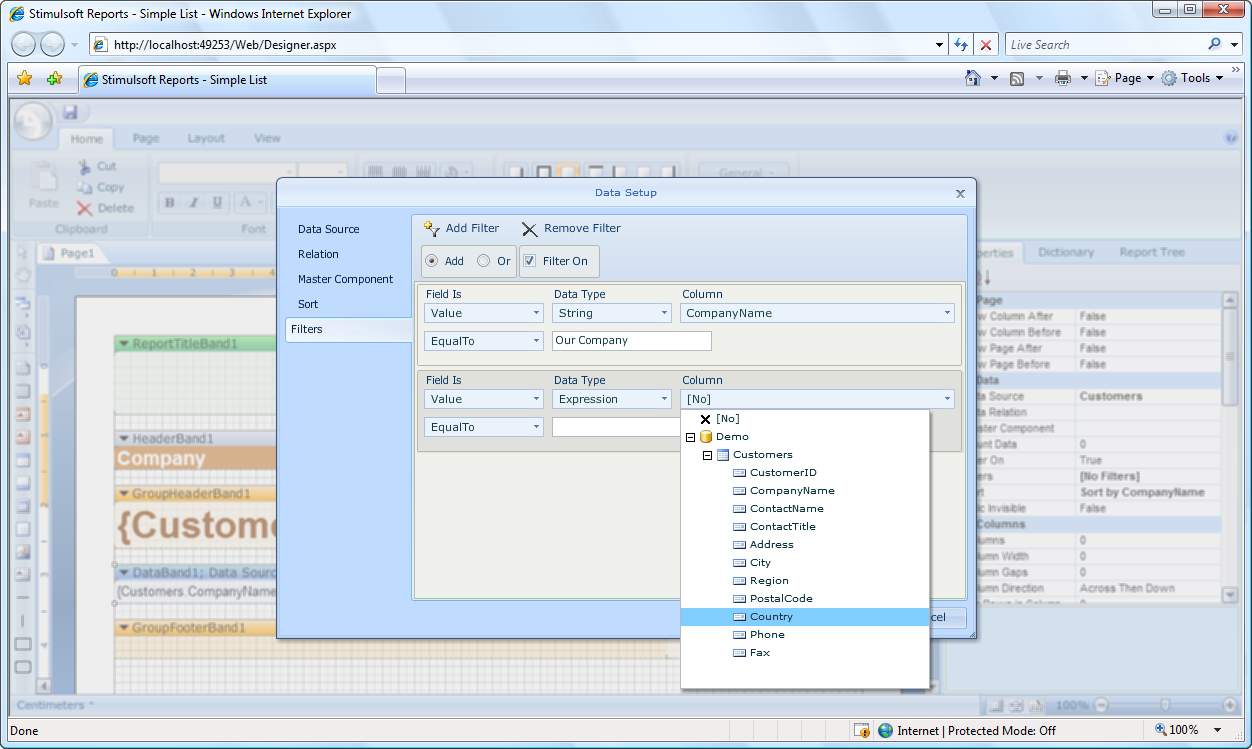Click the browser Refresh icon

pos(961,45)
